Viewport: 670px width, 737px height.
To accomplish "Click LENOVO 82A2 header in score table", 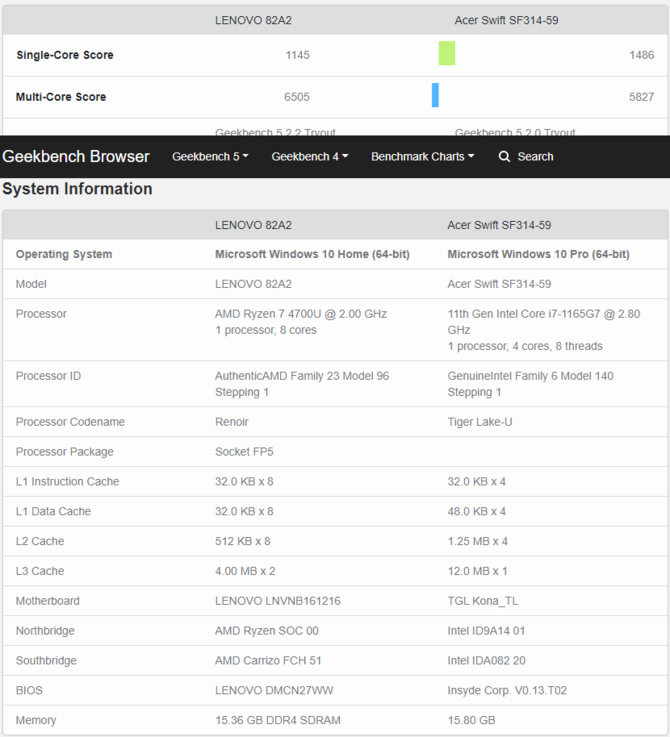I will click(253, 20).
